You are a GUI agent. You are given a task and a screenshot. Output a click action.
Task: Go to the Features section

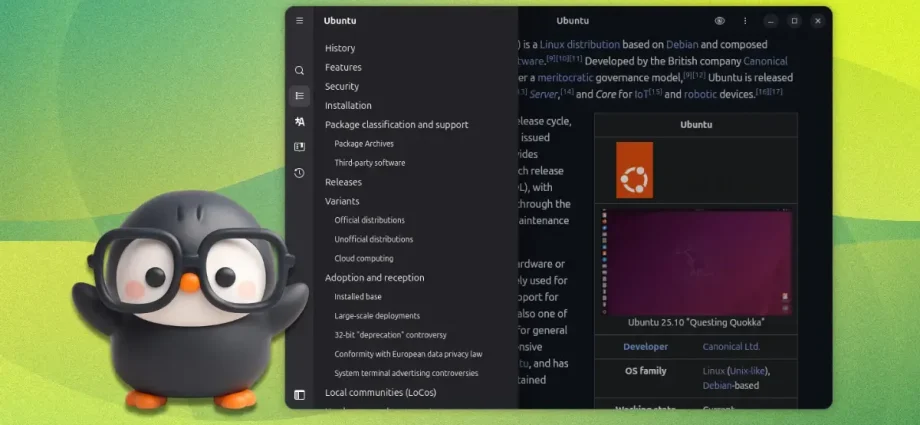click(x=343, y=68)
